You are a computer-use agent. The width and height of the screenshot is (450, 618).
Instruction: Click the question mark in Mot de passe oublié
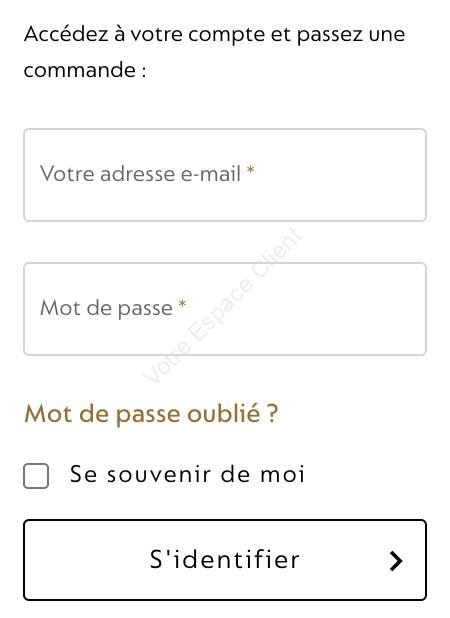[272, 413]
